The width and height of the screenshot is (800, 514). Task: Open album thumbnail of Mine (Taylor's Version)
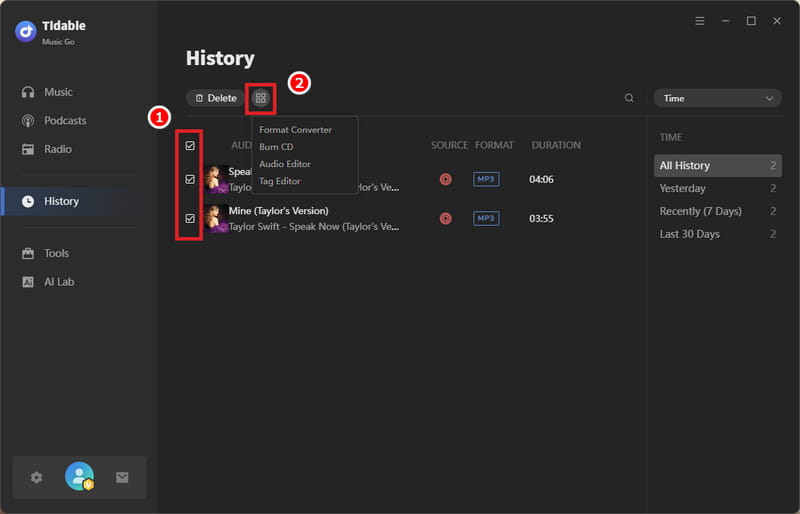click(x=216, y=218)
